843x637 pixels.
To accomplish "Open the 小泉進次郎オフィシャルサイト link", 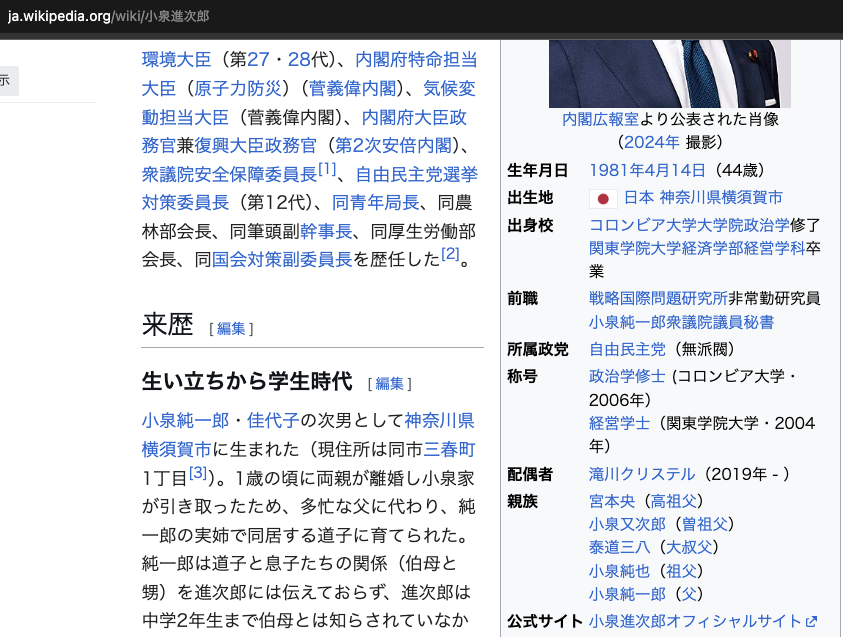I will click(696, 621).
